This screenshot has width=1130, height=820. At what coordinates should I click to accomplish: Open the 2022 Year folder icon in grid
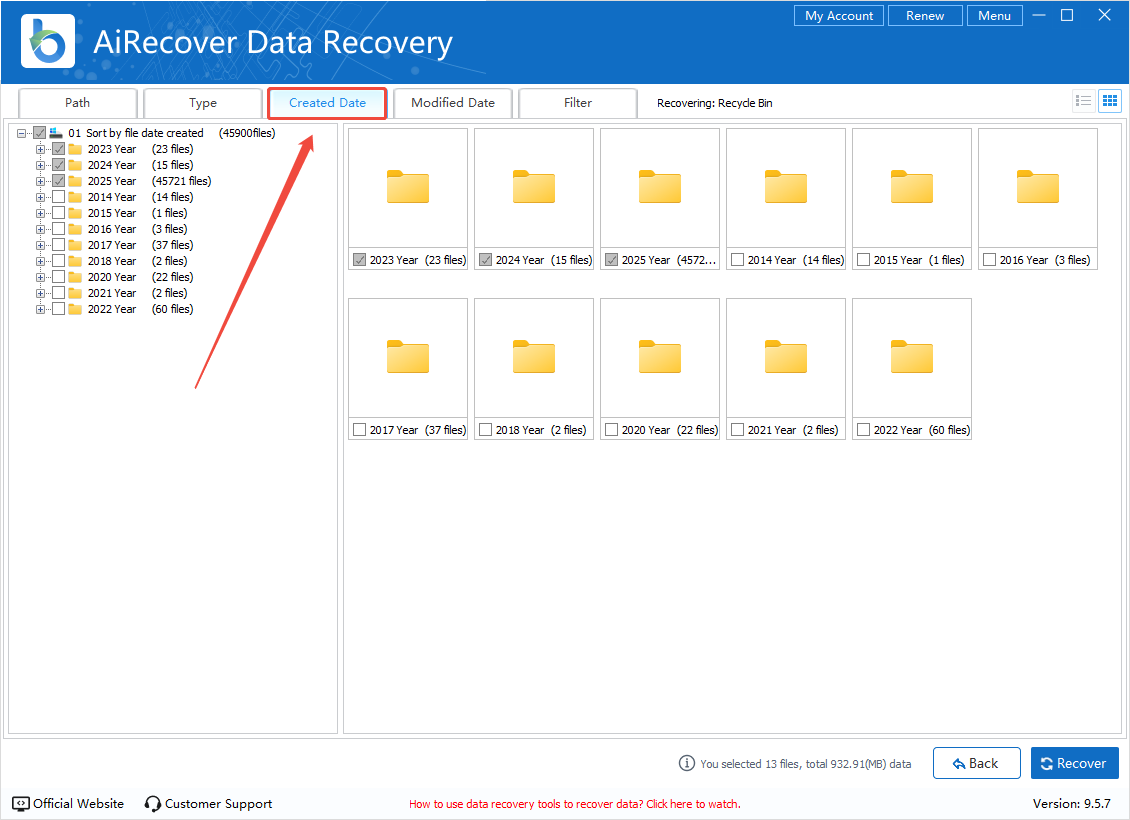pos(911,357)
